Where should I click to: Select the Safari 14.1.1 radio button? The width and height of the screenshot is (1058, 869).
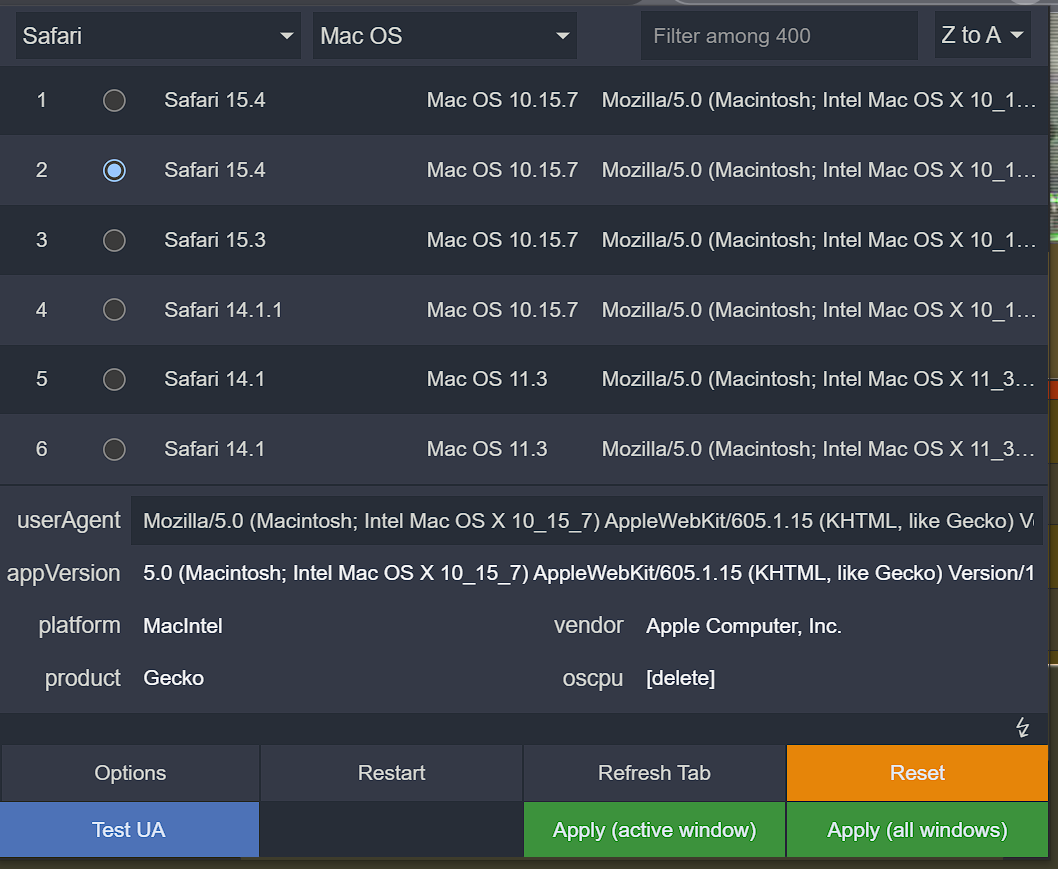coord(115,310)
